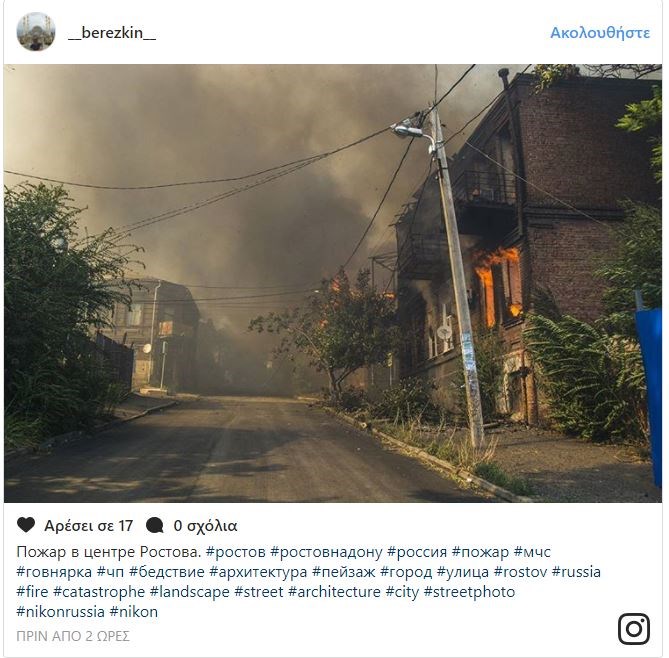Click the #ростовнадону hashtag

(326, 552)
